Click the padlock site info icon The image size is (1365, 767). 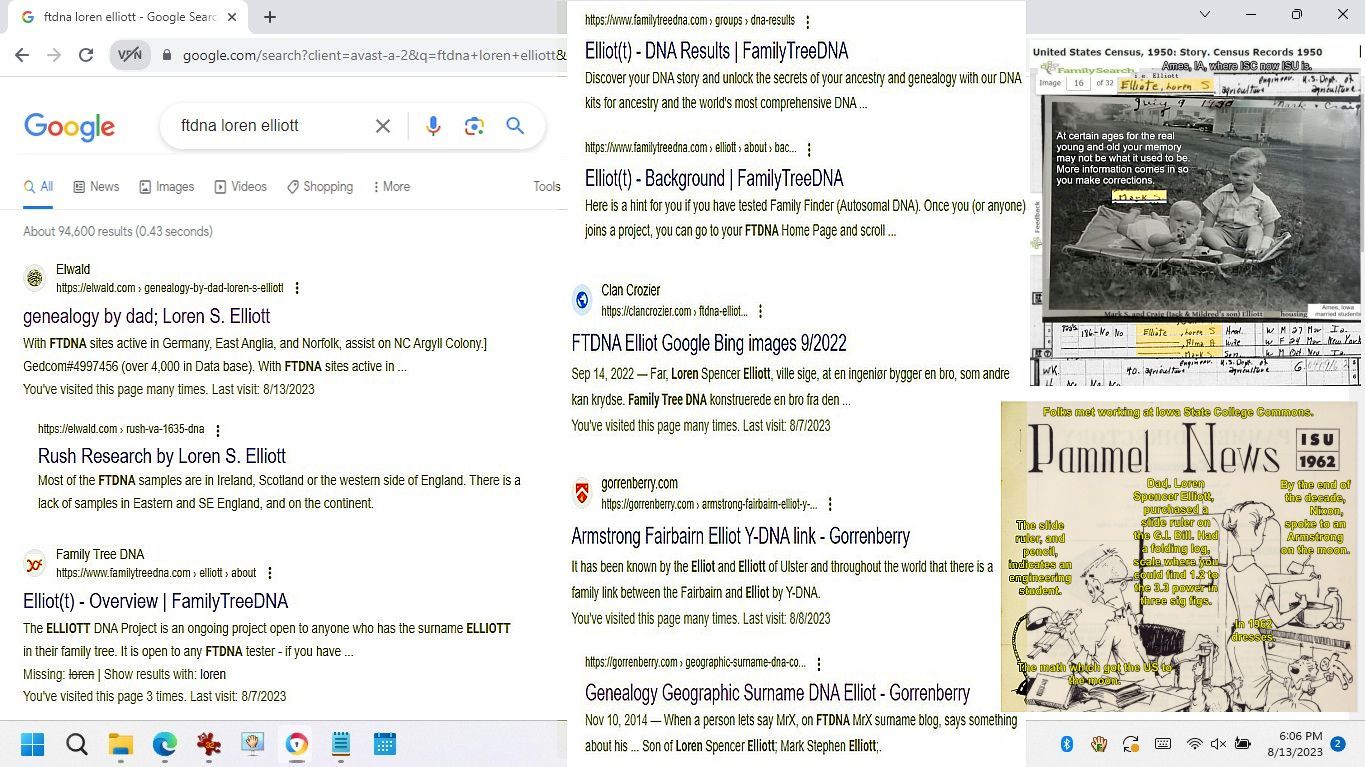click(167, 56)
